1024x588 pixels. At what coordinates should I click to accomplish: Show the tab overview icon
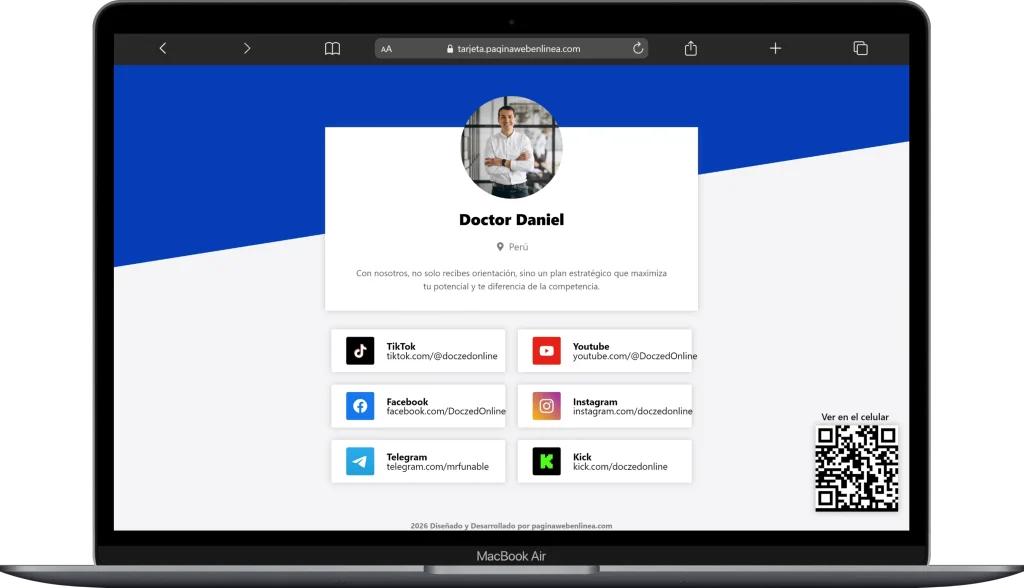[x=860, y=48]
